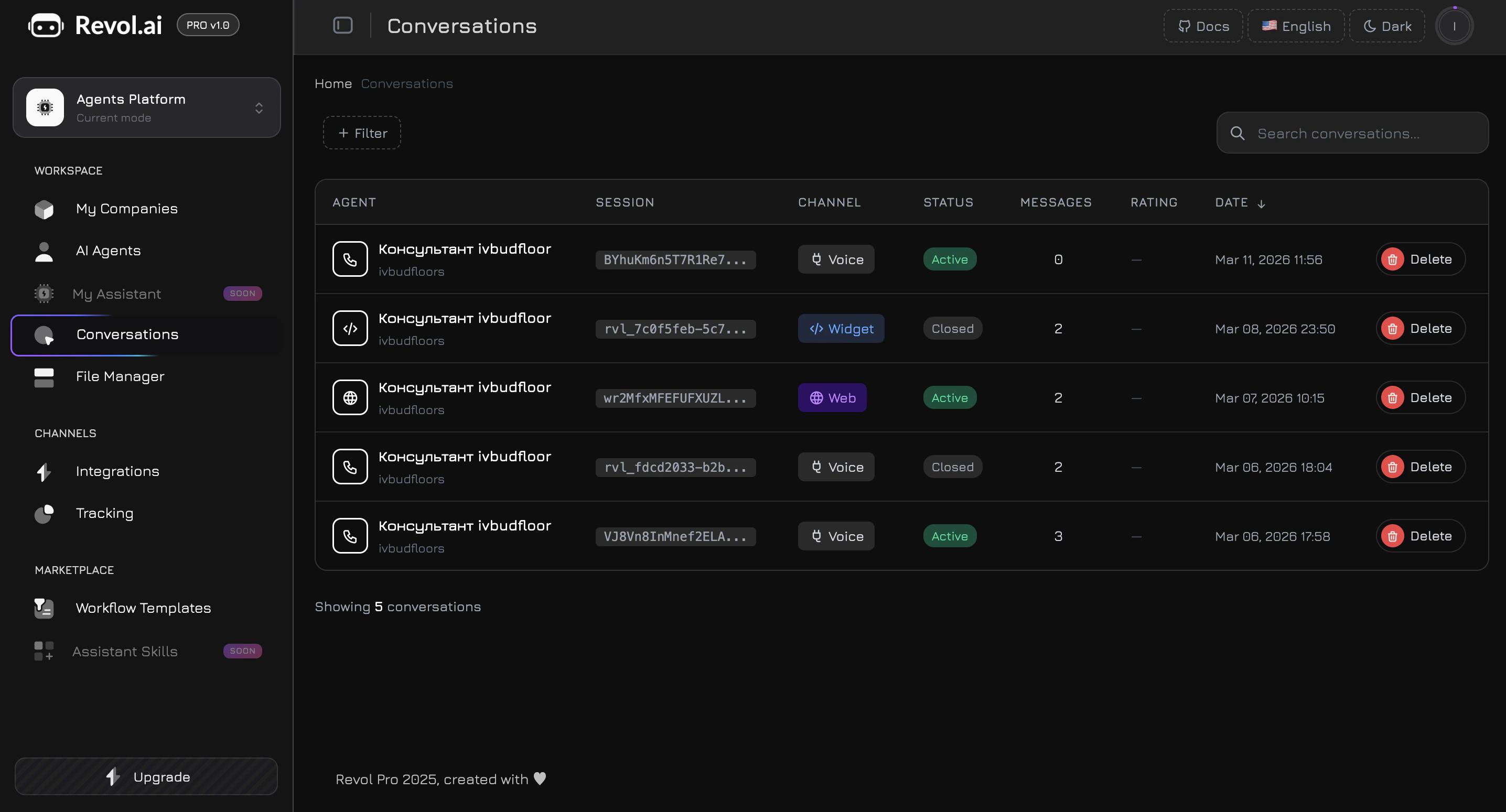Click the My Assistant chip icon

point(44,294)
